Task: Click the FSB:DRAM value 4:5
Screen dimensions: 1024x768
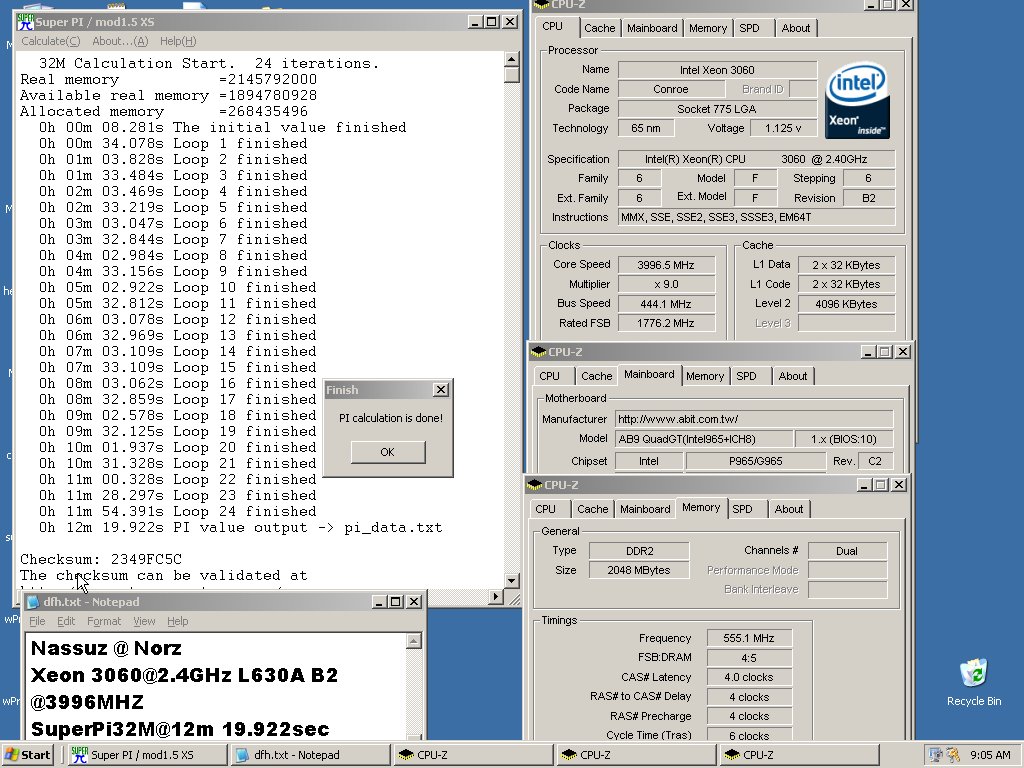Action: (749, 658)
